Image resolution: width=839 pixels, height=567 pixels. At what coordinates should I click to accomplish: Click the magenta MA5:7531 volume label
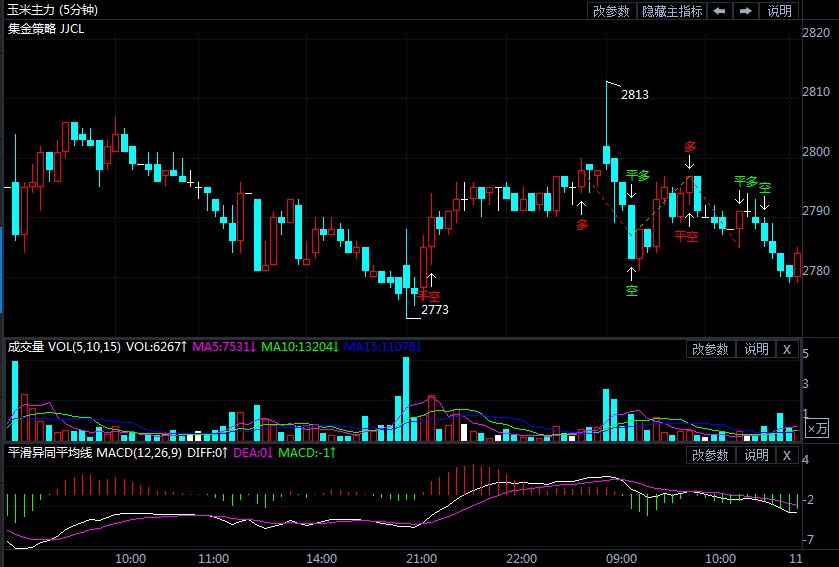tap(225, 347)
